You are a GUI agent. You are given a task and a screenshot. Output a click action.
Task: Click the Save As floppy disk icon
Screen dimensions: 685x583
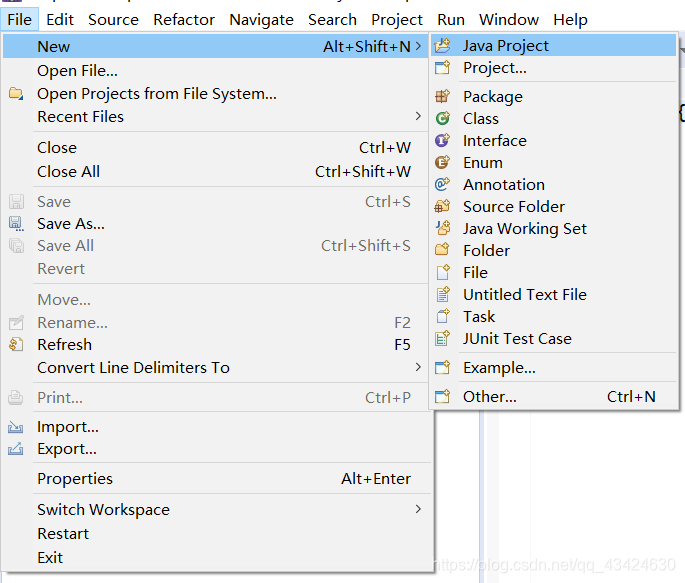16,224
